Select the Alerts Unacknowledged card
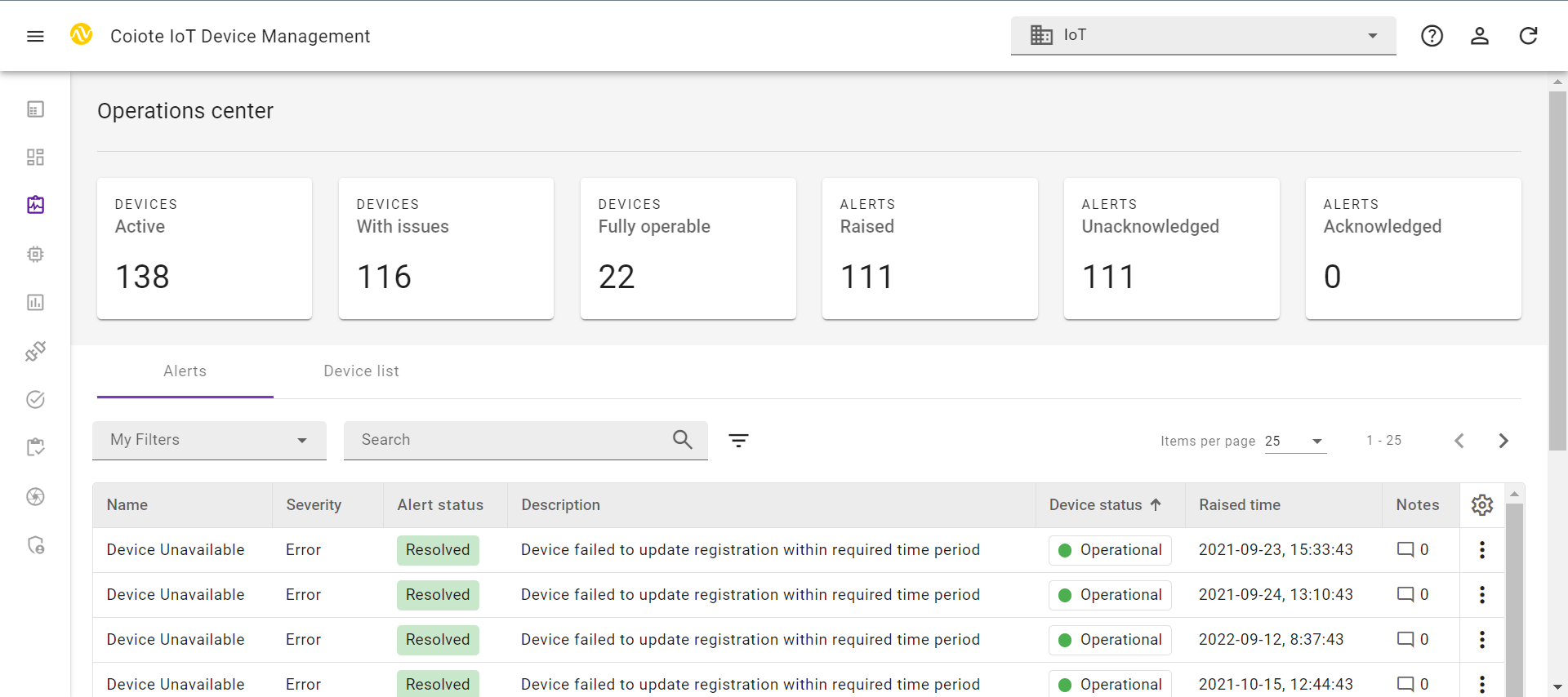Screen dimensions: 1568x697 click(1171, 248)
